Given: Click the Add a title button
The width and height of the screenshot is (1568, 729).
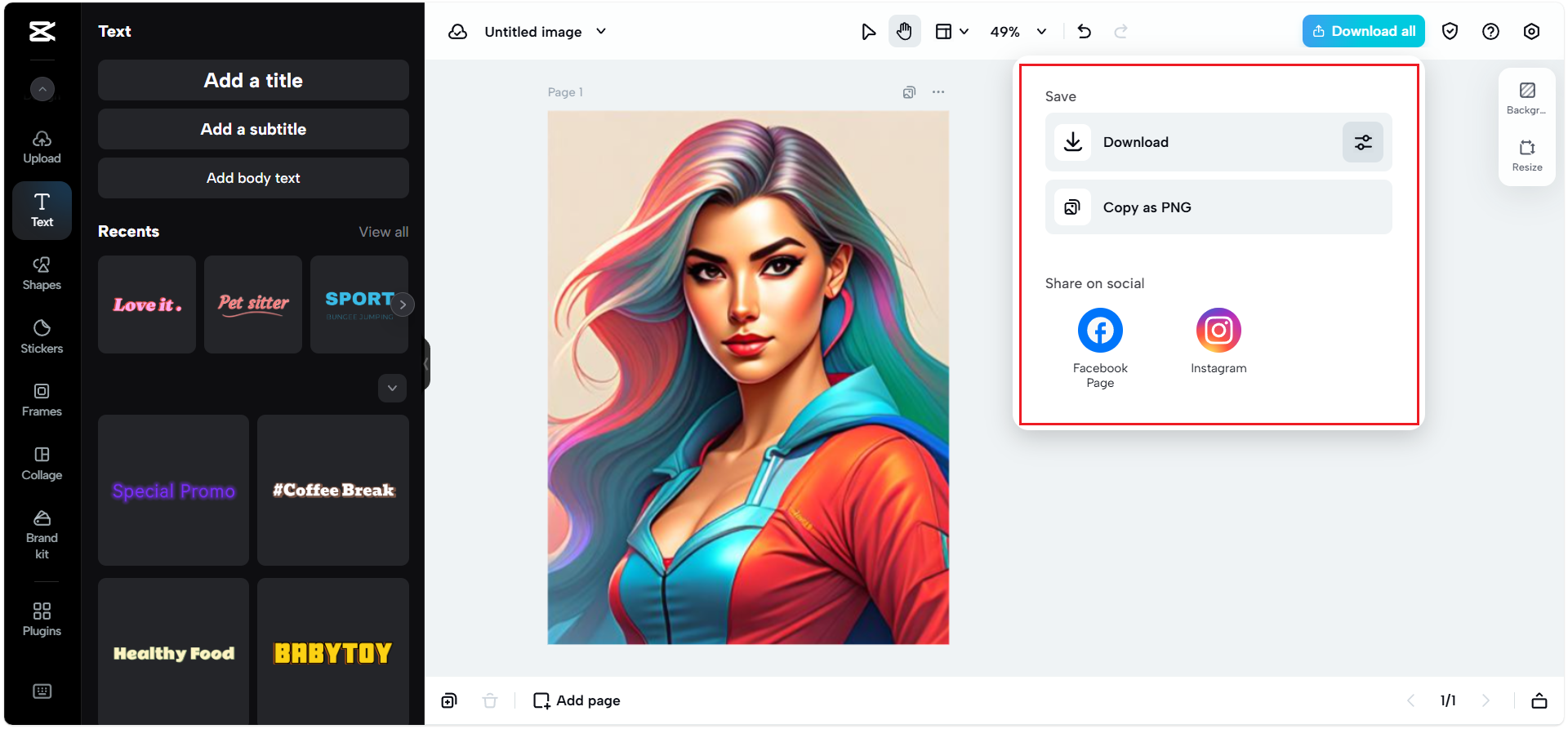Looking at the screenshot, I should pos(253,80).
